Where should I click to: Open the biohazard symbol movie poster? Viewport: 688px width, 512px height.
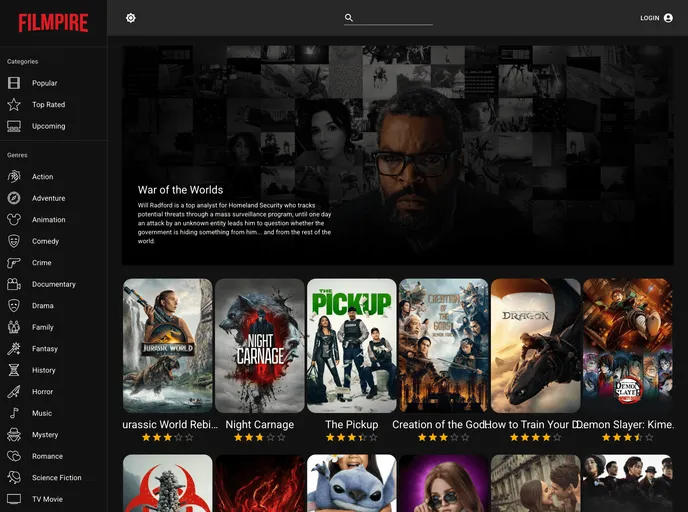pyautogui.click(x=168, y=483)
